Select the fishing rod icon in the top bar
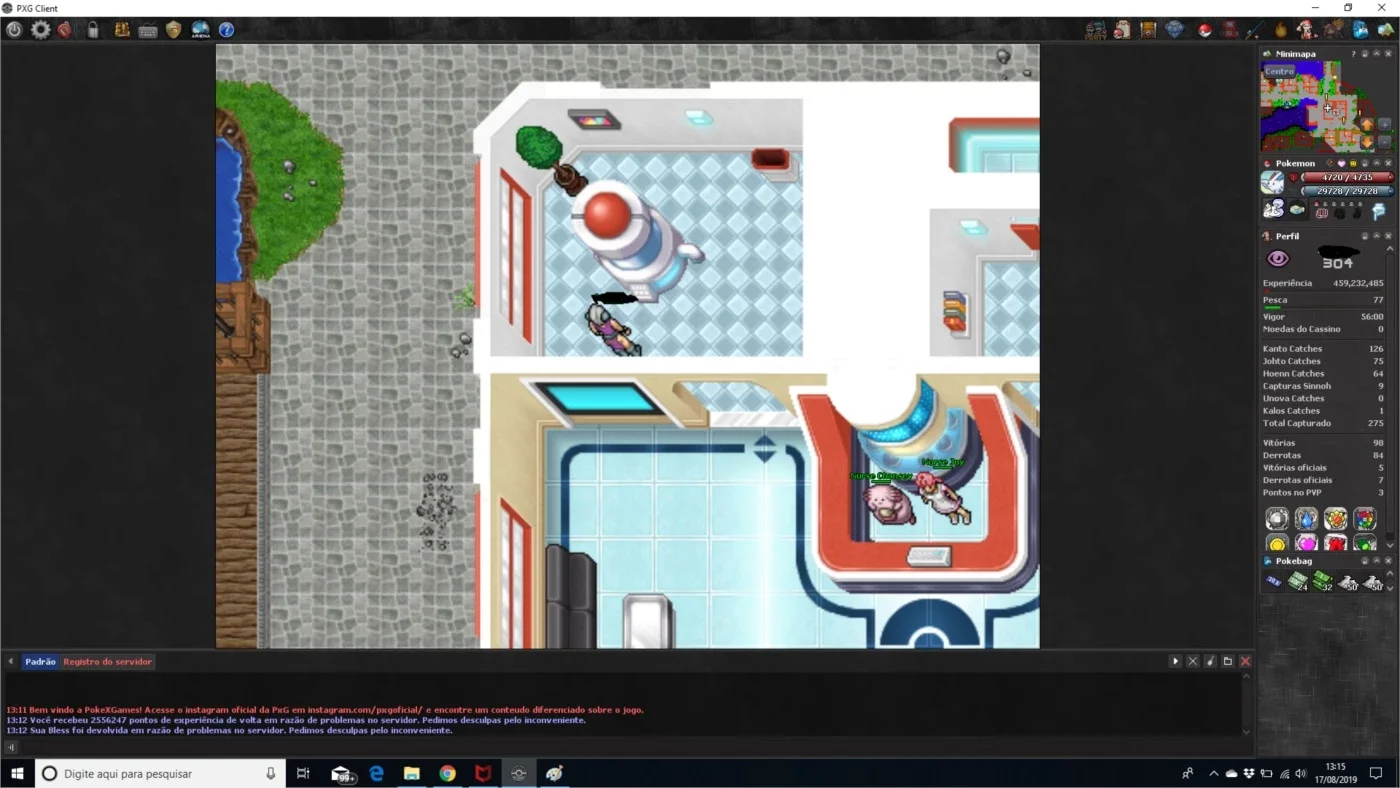This screenshot has width=1400, height=788. point(1254,30)
